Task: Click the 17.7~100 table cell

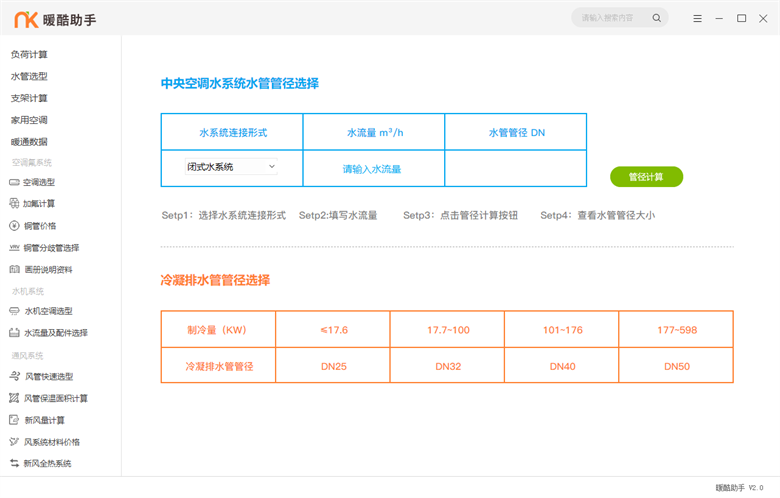Action: click(x=448, y=330)
